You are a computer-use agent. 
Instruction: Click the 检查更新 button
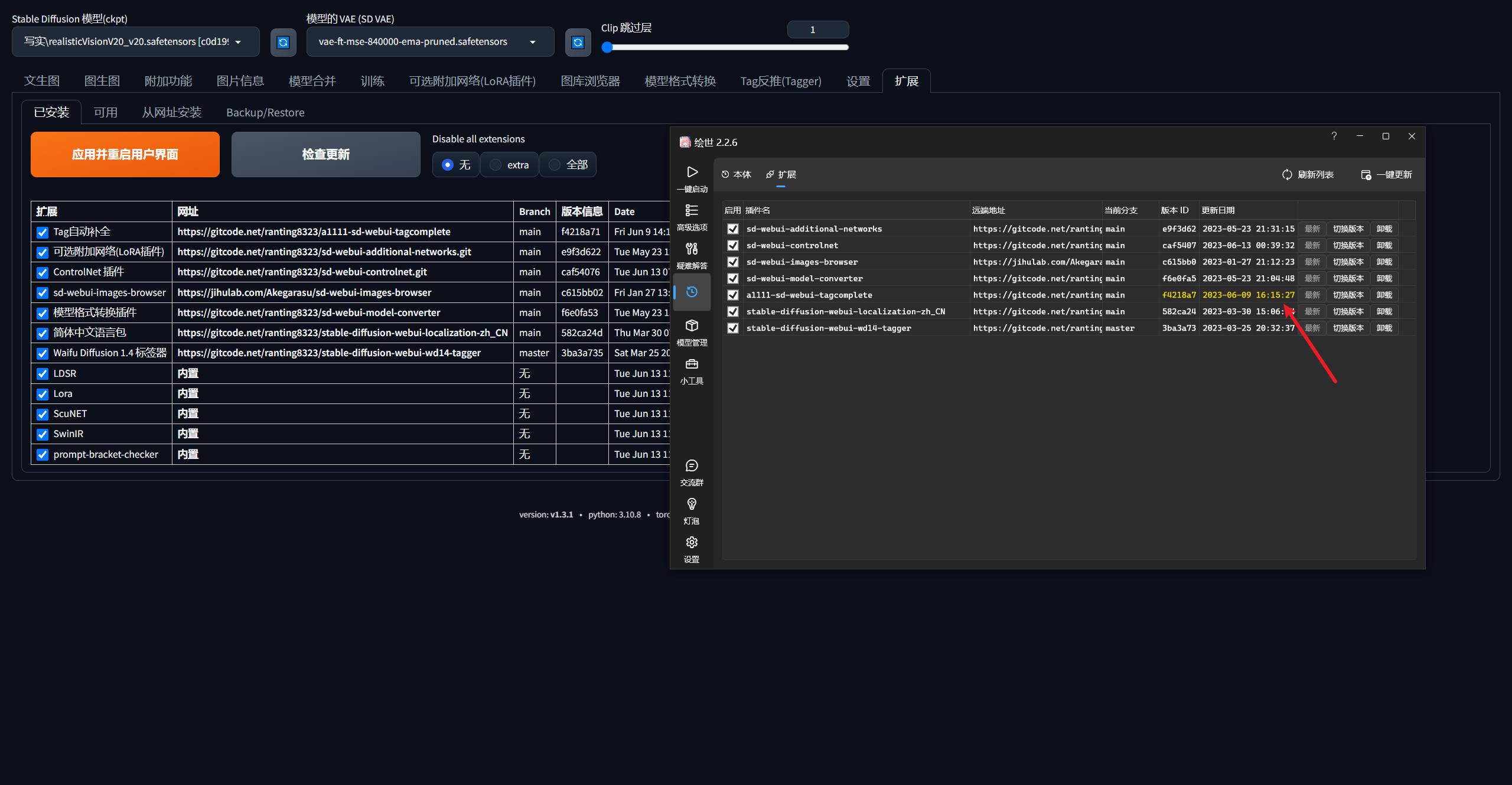tap(325, 155)
